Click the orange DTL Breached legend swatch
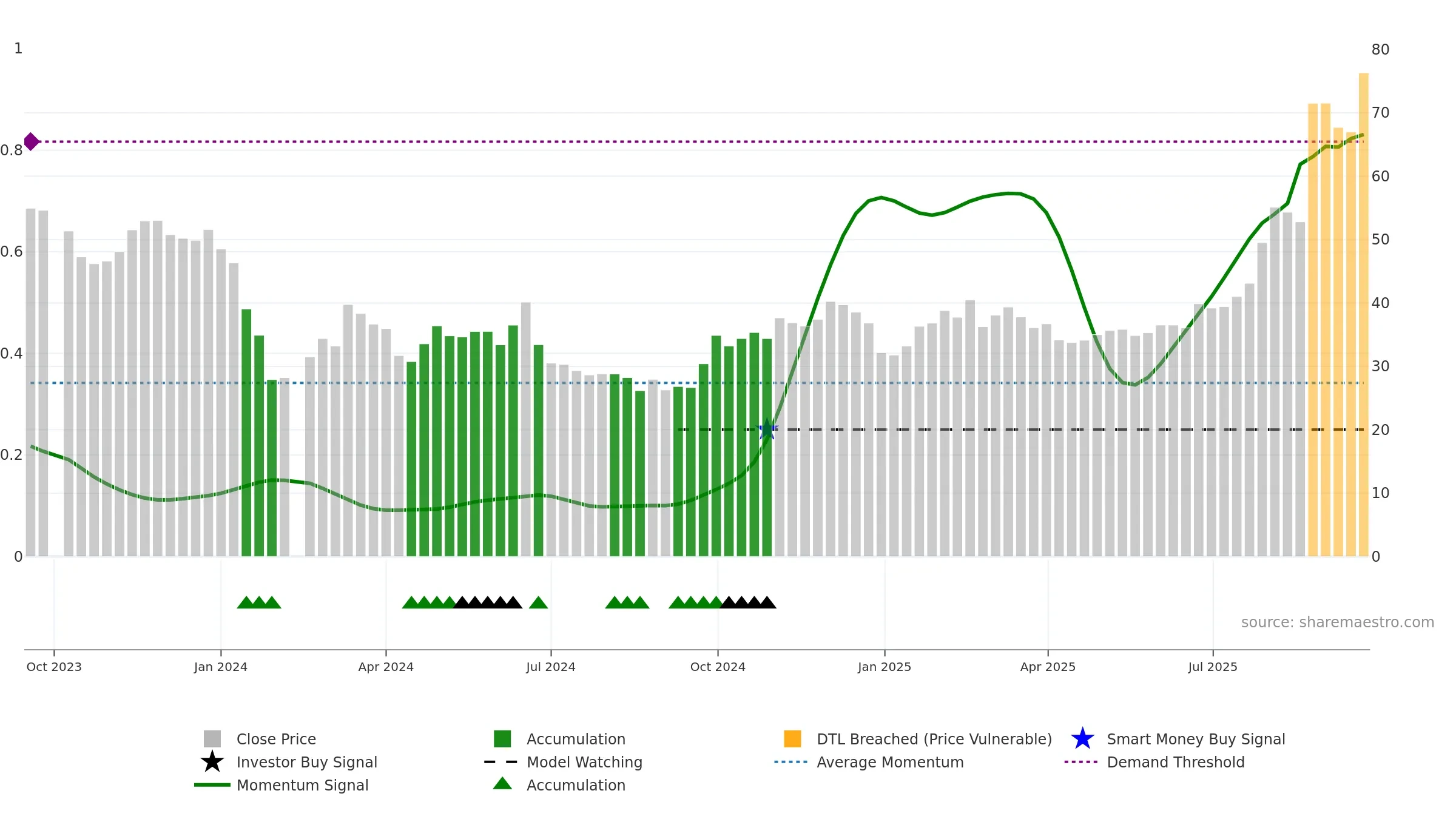 coord(792,739)
